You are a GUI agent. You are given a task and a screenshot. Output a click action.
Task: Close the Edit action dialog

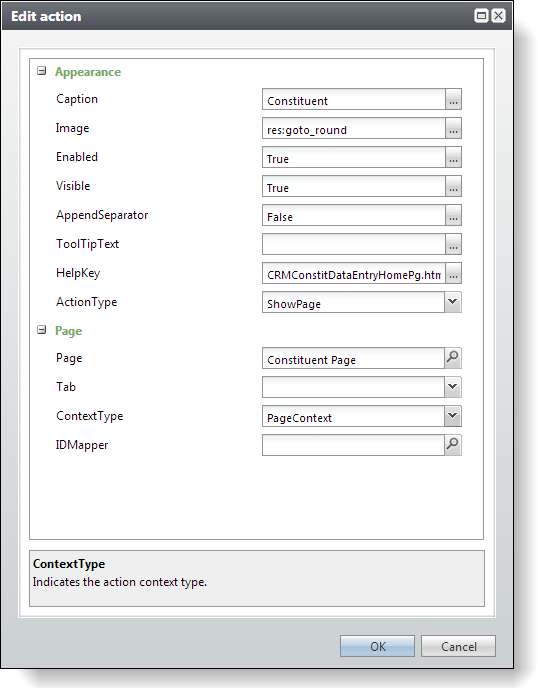coord(498,16)
